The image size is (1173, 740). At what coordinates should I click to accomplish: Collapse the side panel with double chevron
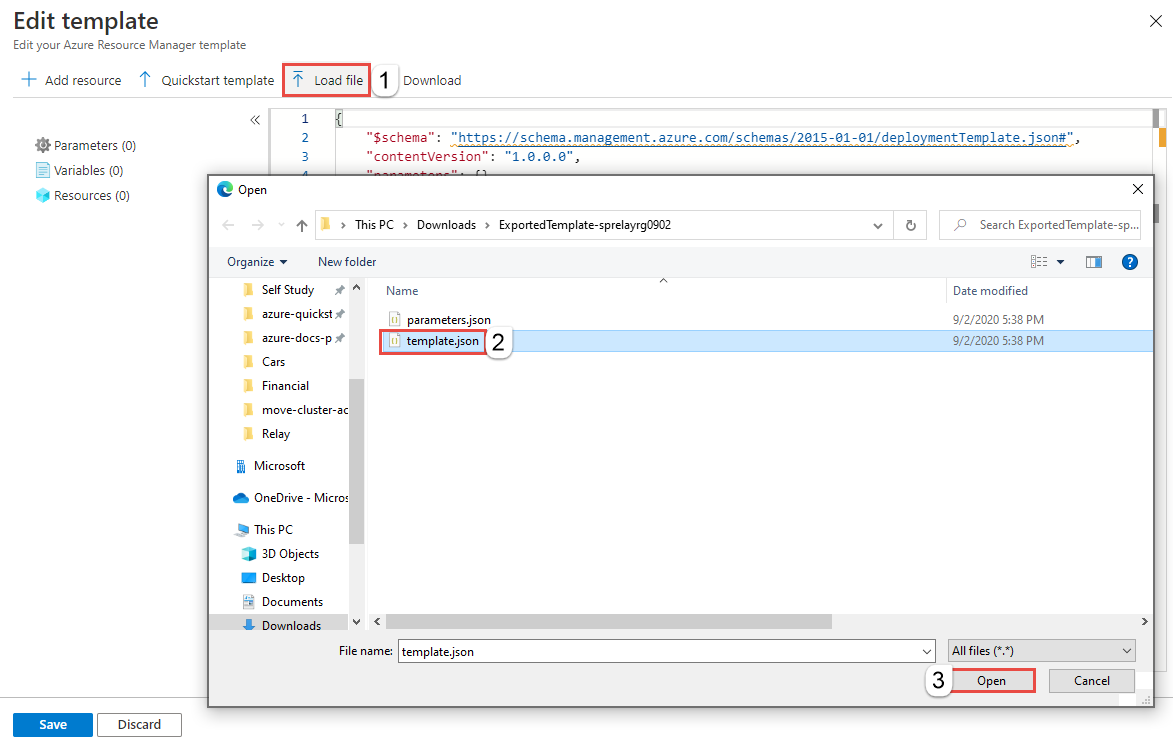click(255, 120)
